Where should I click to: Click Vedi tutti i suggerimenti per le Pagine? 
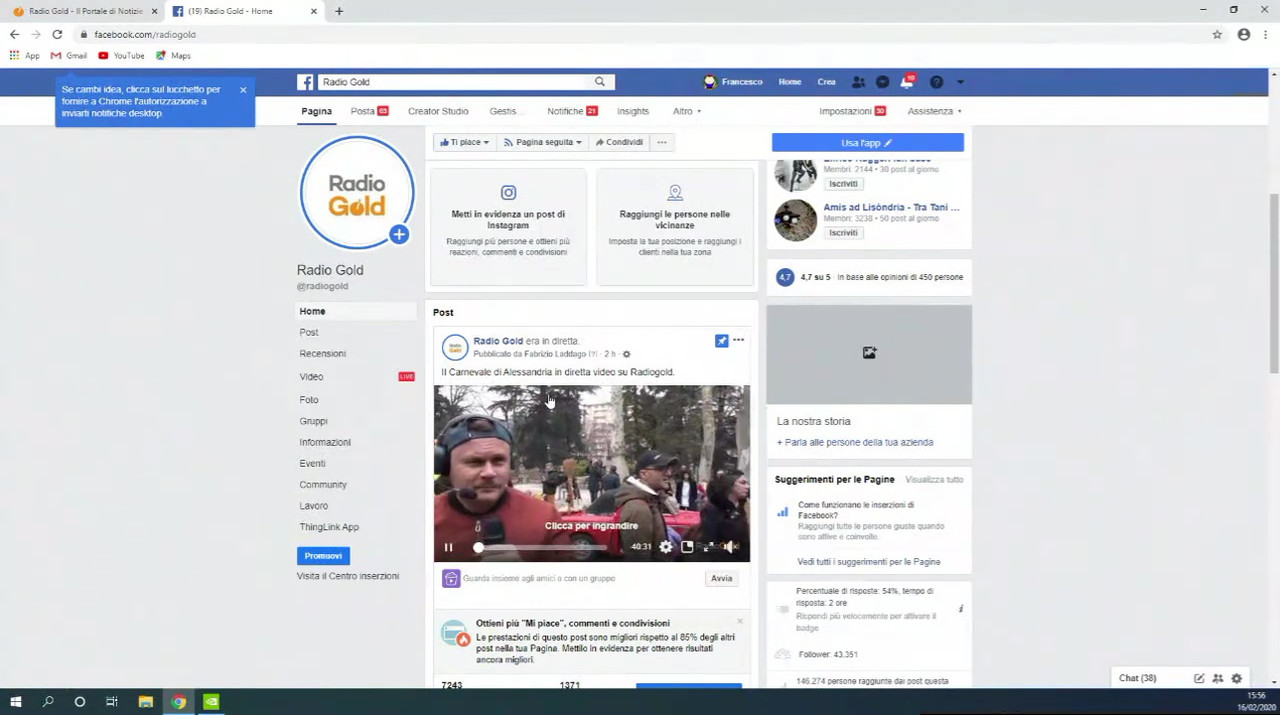[868, 562]
